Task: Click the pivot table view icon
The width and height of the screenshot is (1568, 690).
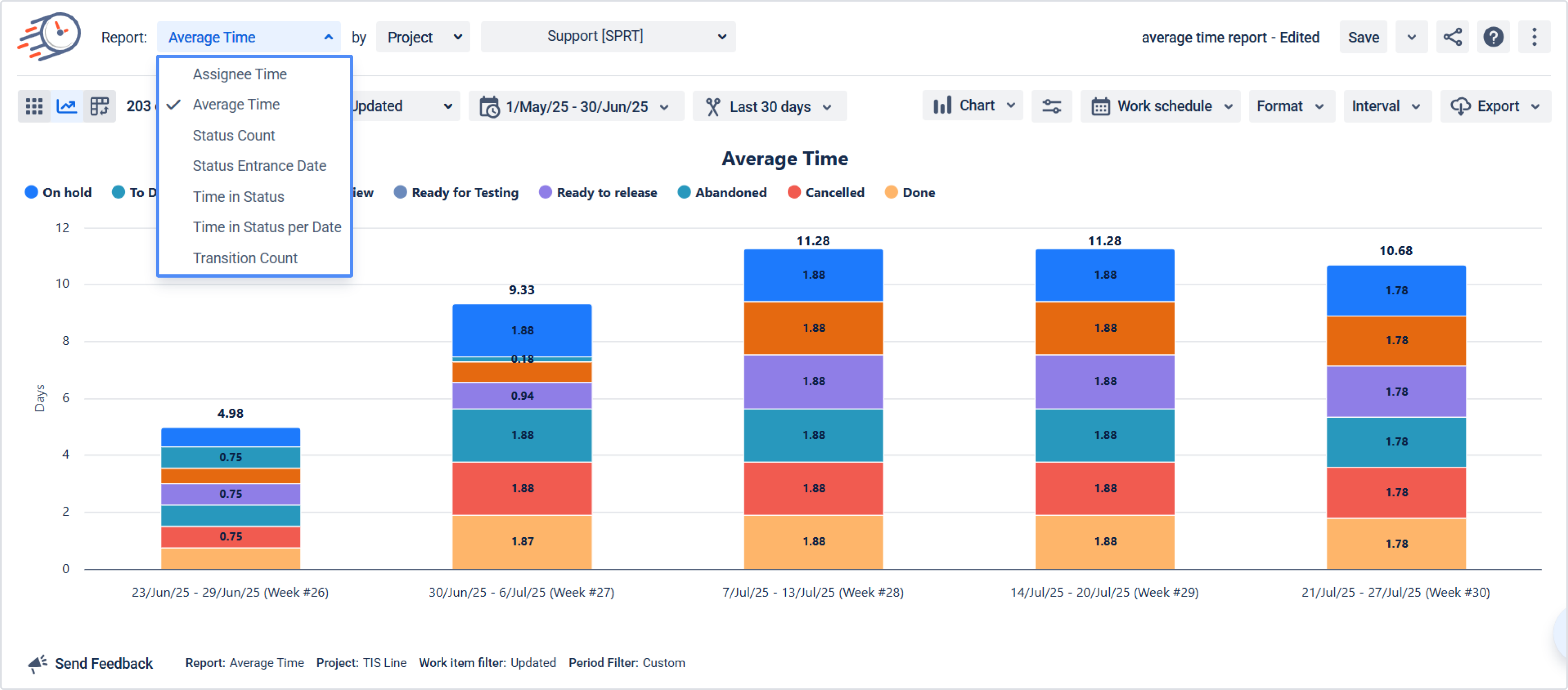Action: pyautogui.click(x=99, y=107)
